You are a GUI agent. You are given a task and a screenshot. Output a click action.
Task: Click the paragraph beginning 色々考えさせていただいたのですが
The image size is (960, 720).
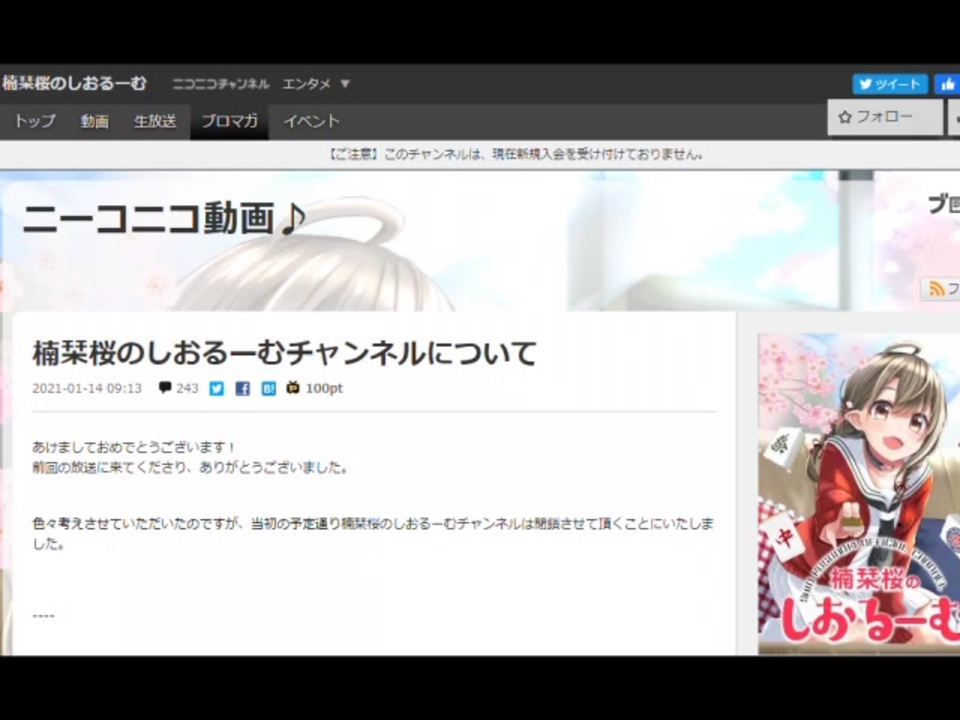pyautogui.click(x=373, y=533)
